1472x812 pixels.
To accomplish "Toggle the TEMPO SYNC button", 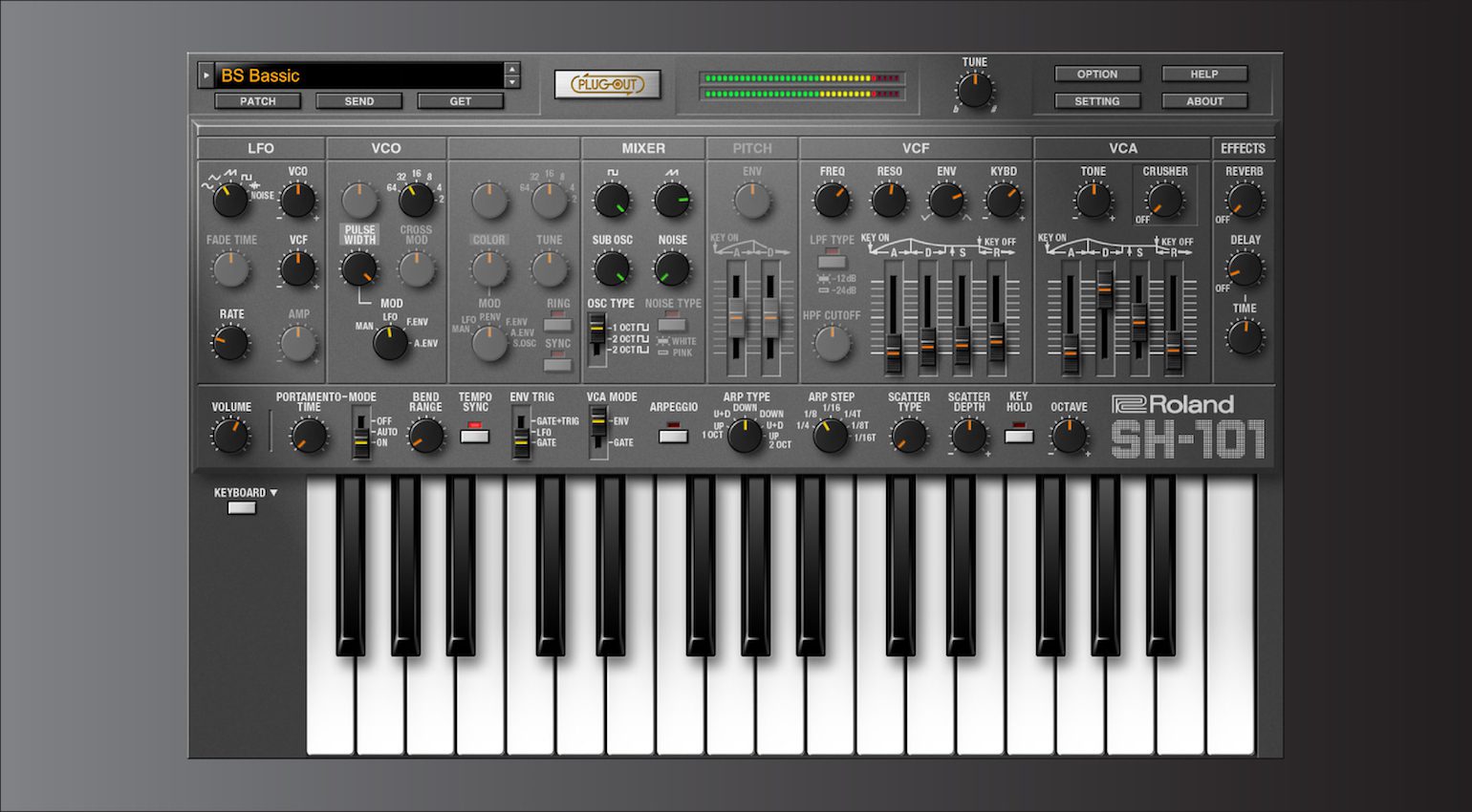I will (475, 437).
